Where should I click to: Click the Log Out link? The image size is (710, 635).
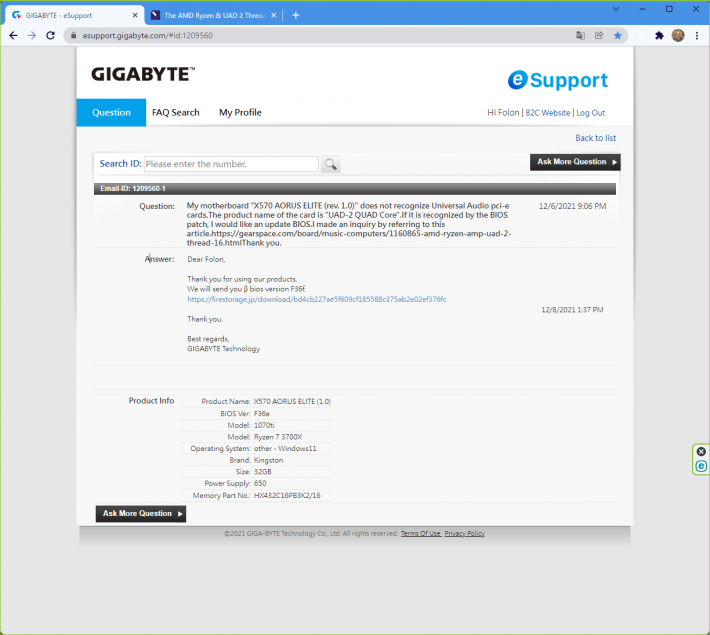point(590,113)
